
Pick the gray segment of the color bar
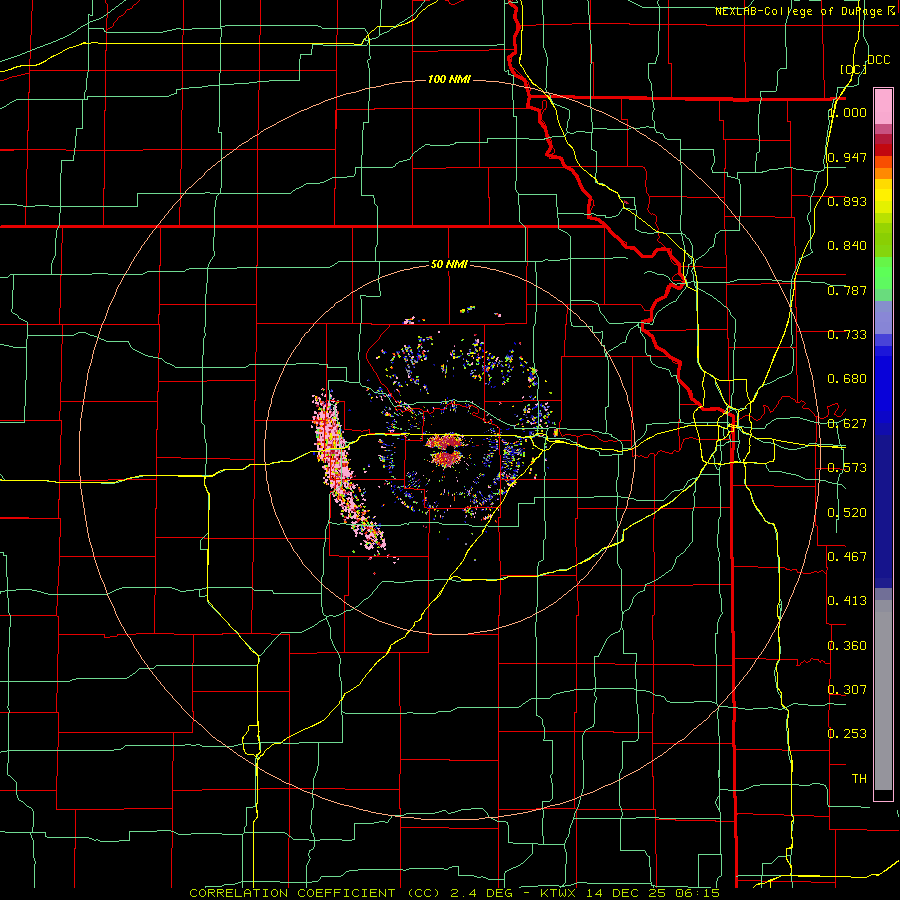coord(883,695)
